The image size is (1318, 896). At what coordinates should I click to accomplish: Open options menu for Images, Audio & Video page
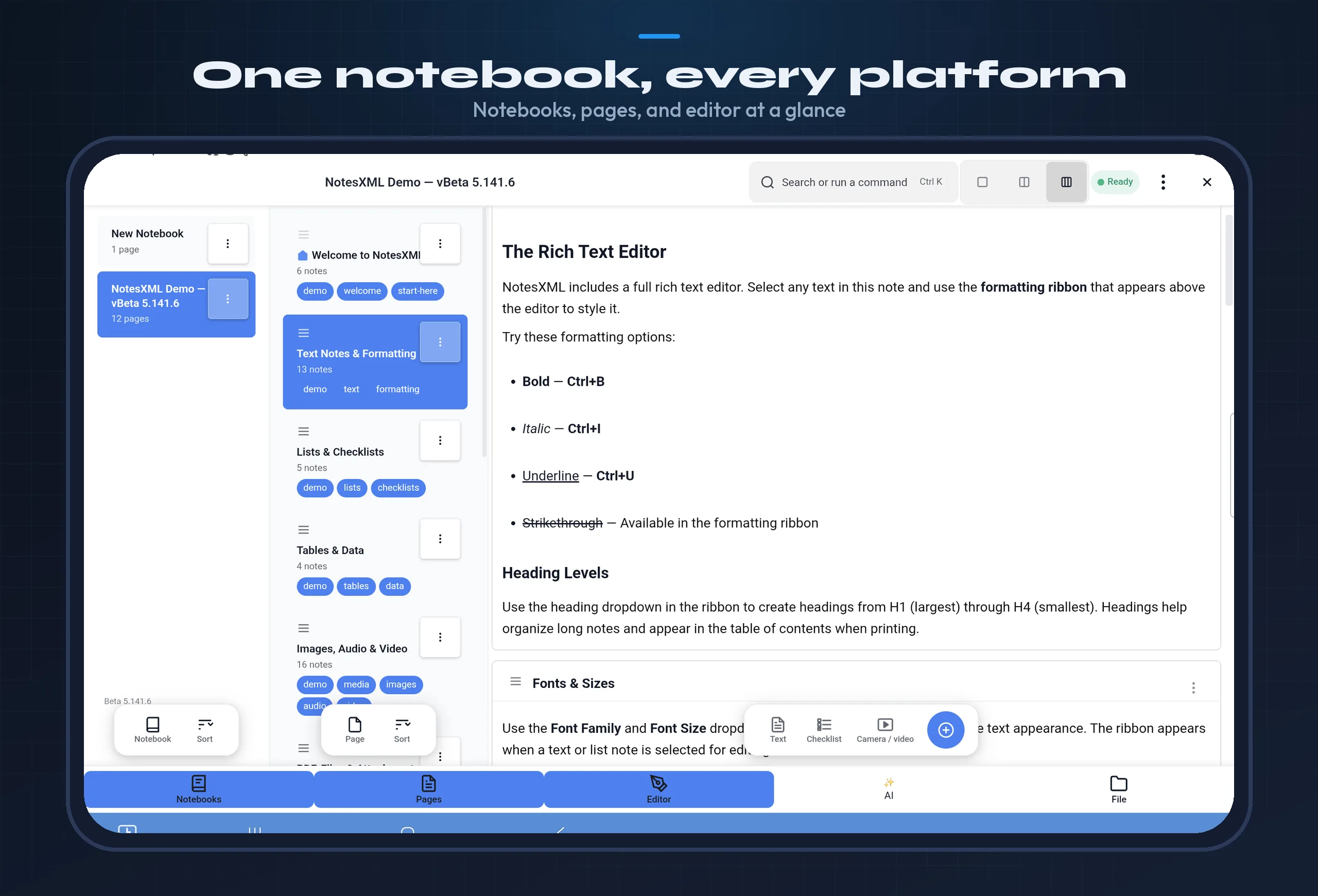[x=440, y=637]
